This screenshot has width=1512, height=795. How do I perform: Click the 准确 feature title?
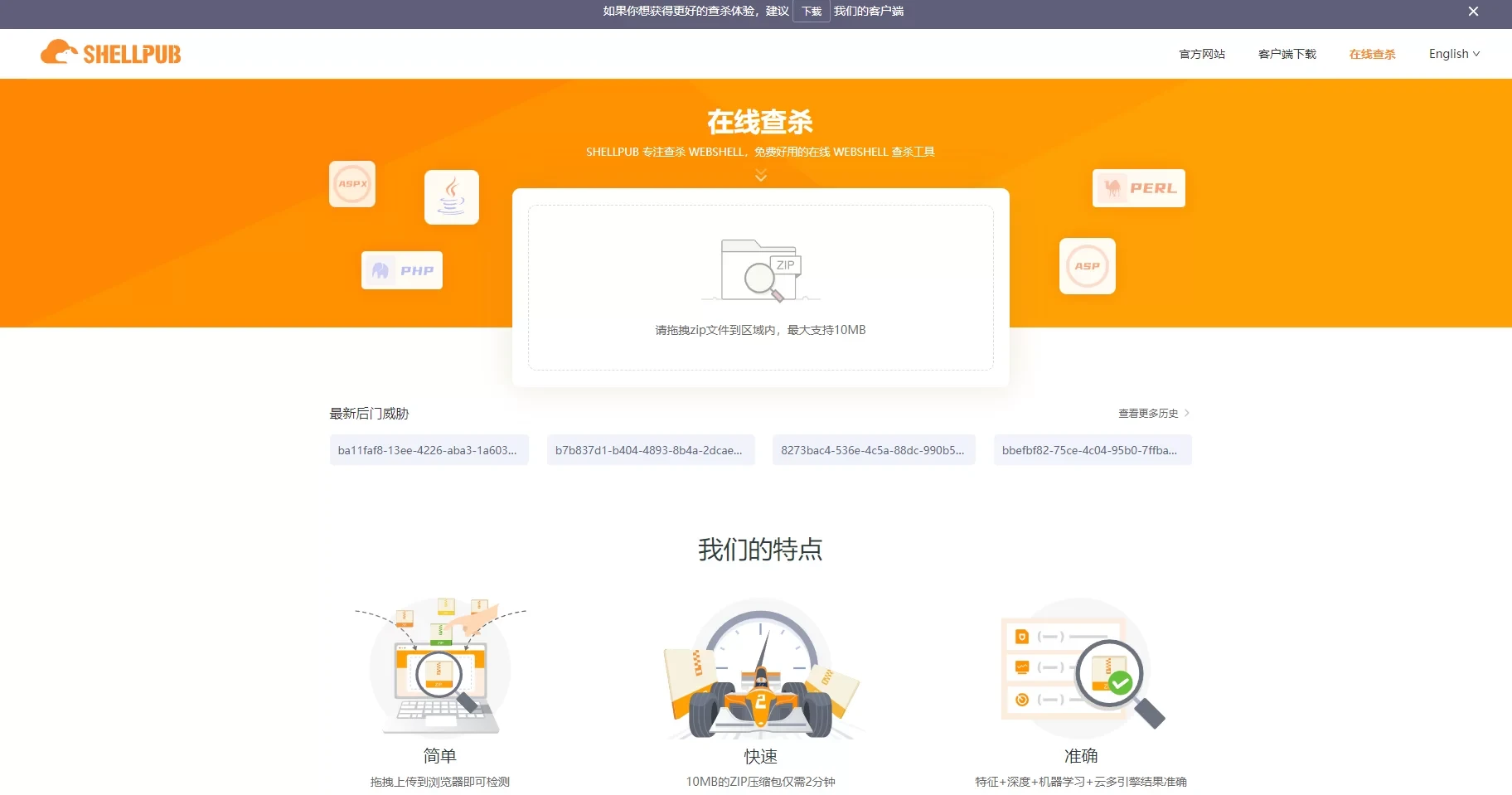coord(1081,756)
